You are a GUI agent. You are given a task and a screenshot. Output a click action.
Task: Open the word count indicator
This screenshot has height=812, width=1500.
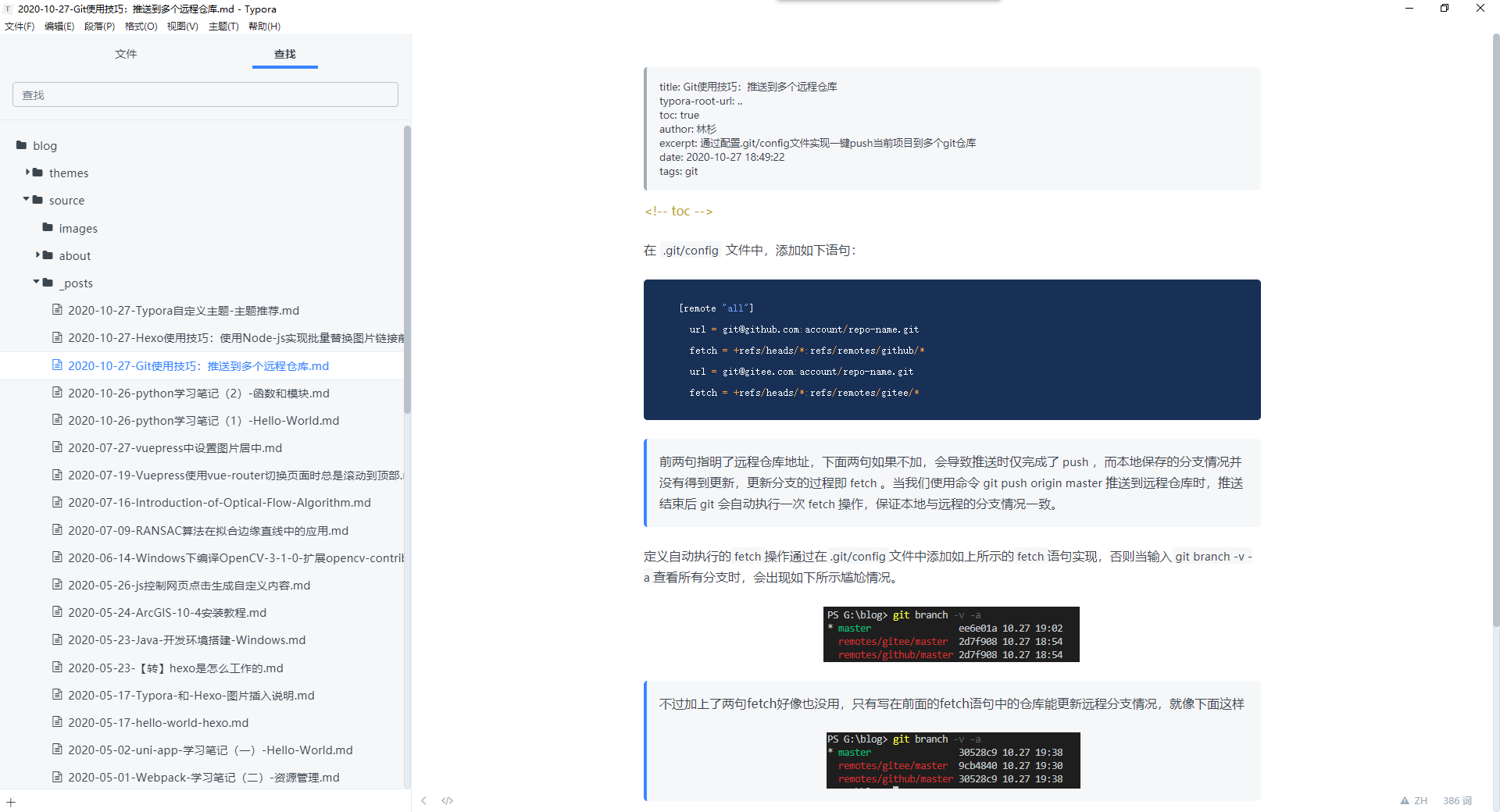(1456, 800)
